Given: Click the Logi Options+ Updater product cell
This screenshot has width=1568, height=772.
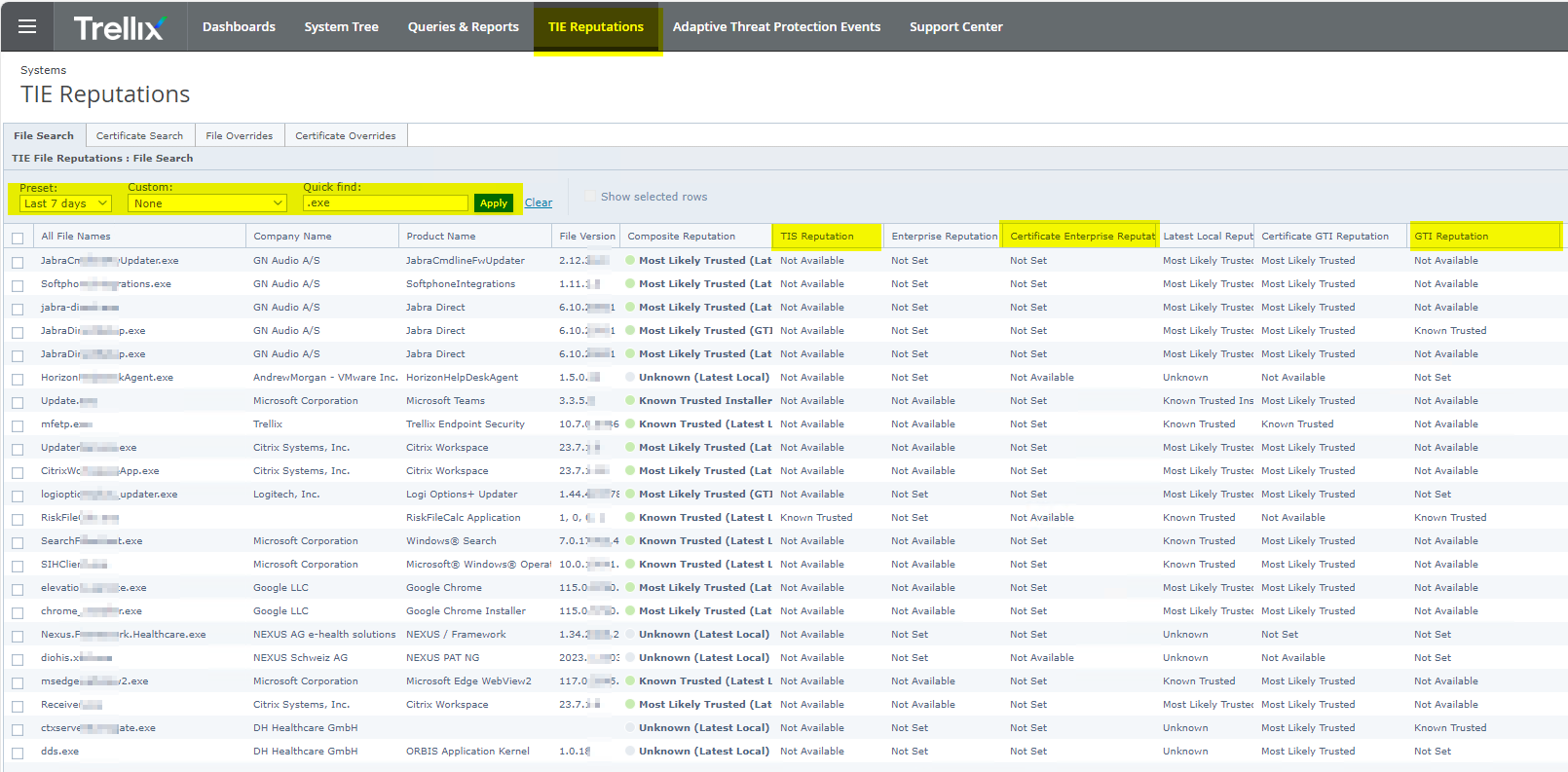Looking at the screenshot, I should pyautogui.click(x=462, y=495).
